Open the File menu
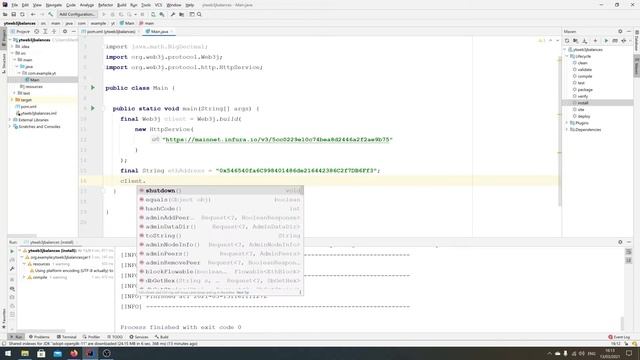 [15, 5]
